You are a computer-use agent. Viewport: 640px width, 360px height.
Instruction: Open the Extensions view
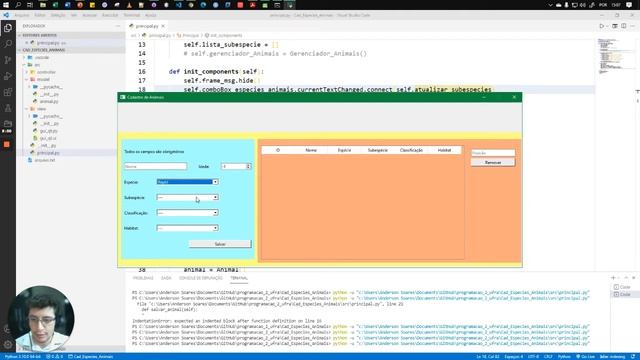coord(8,92)
